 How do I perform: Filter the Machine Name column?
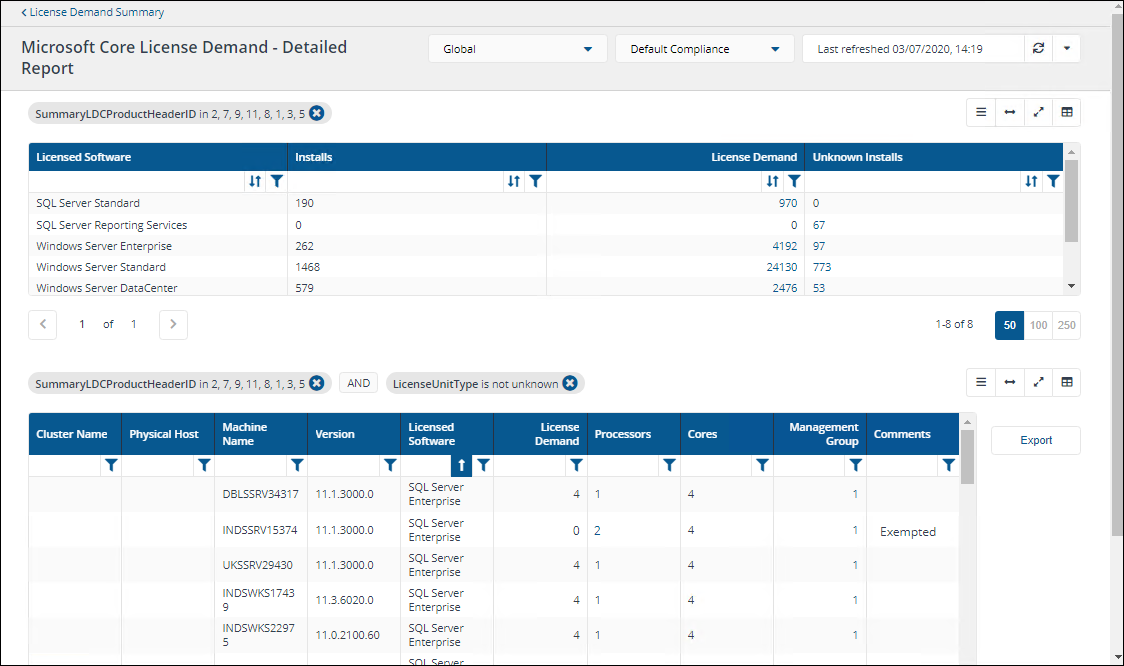(x=297, y=465)
